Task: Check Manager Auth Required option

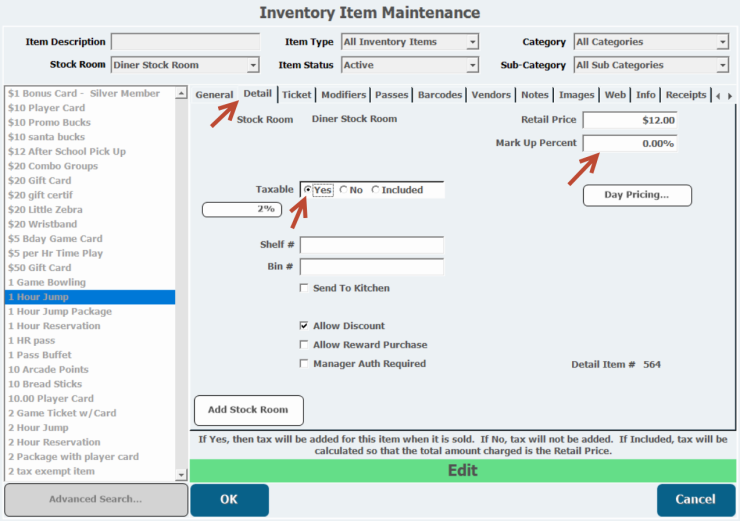Action: point(304,364)
